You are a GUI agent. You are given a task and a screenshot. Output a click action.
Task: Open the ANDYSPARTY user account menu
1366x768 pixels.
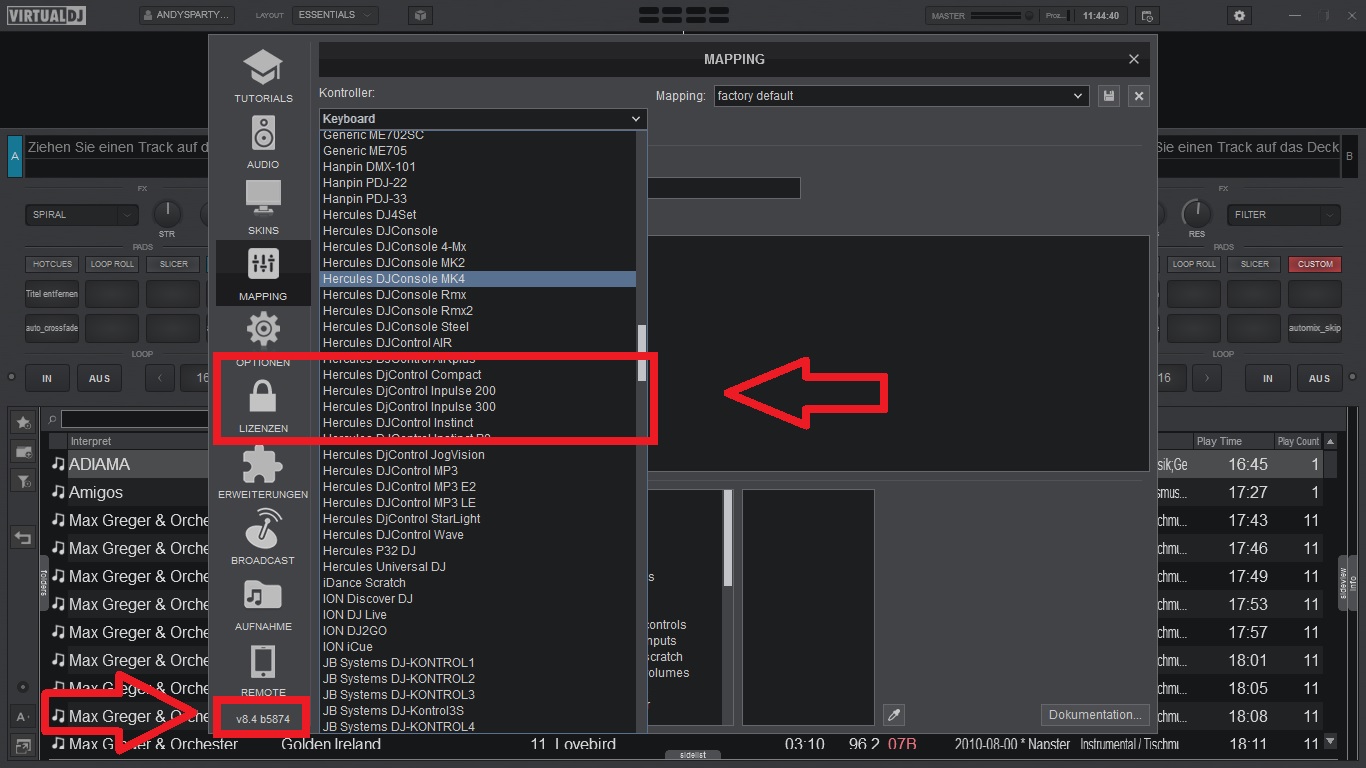pos(187,15)
